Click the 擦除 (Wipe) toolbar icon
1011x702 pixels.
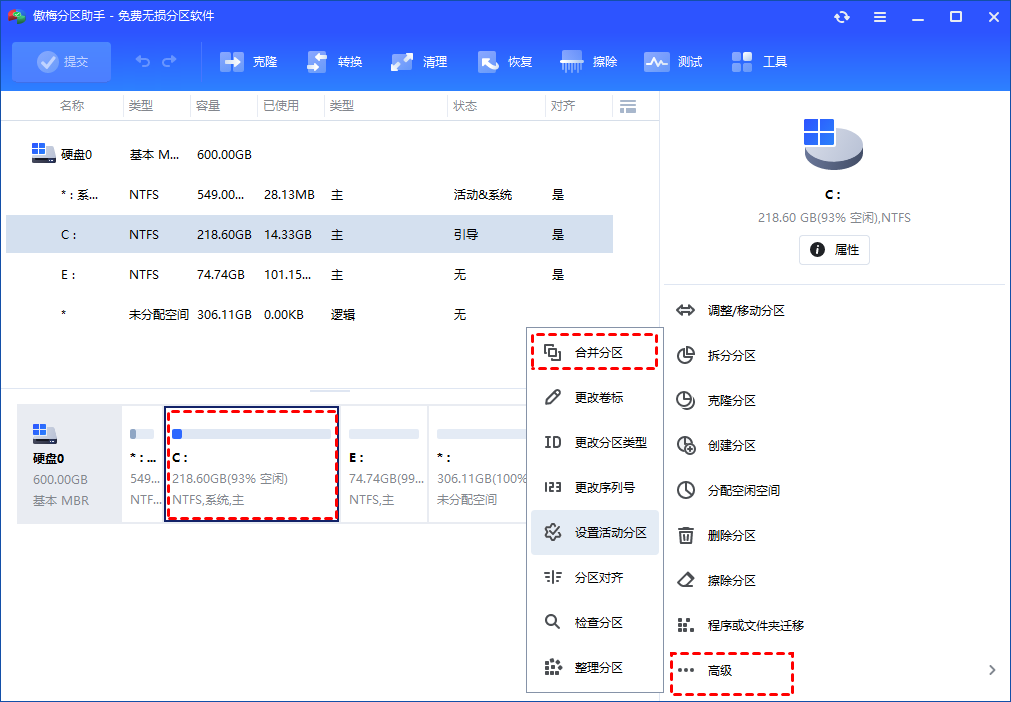573,62
